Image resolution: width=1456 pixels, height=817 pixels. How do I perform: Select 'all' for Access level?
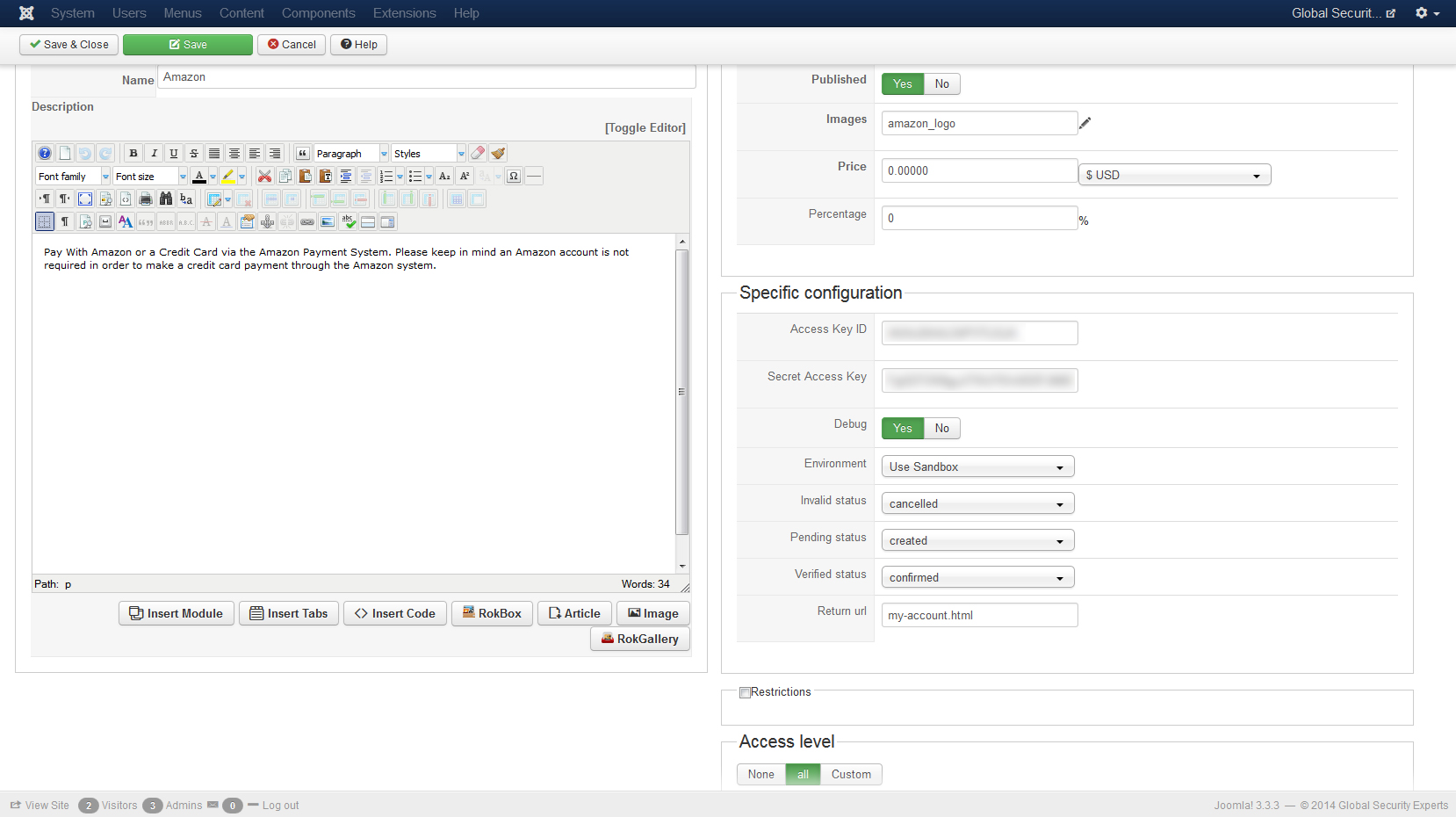tap(803, 774)
